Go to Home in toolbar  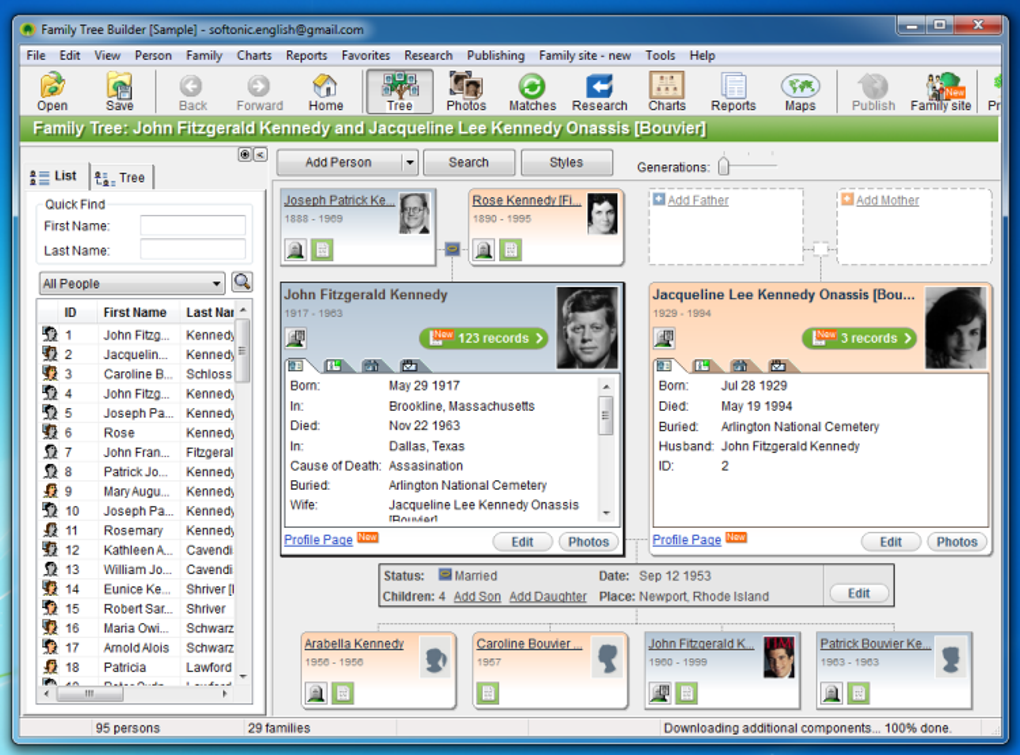pyautogui.click(x=325, y=92)
